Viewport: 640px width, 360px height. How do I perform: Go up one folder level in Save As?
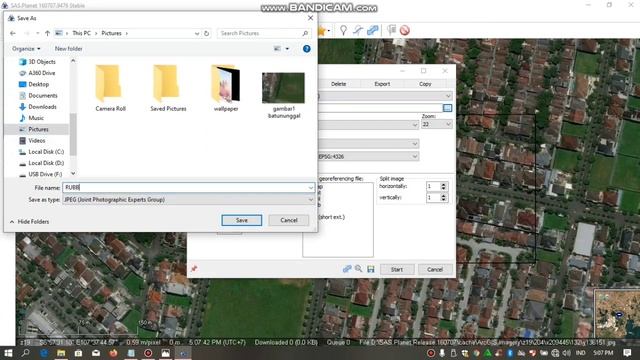tap(47, 33)
